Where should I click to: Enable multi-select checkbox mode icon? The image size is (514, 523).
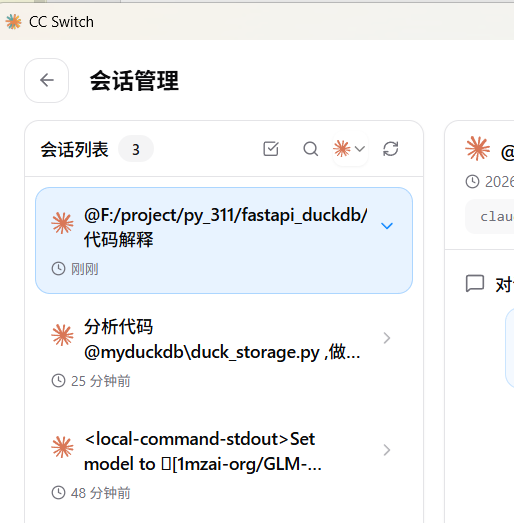tap(271, 149)
